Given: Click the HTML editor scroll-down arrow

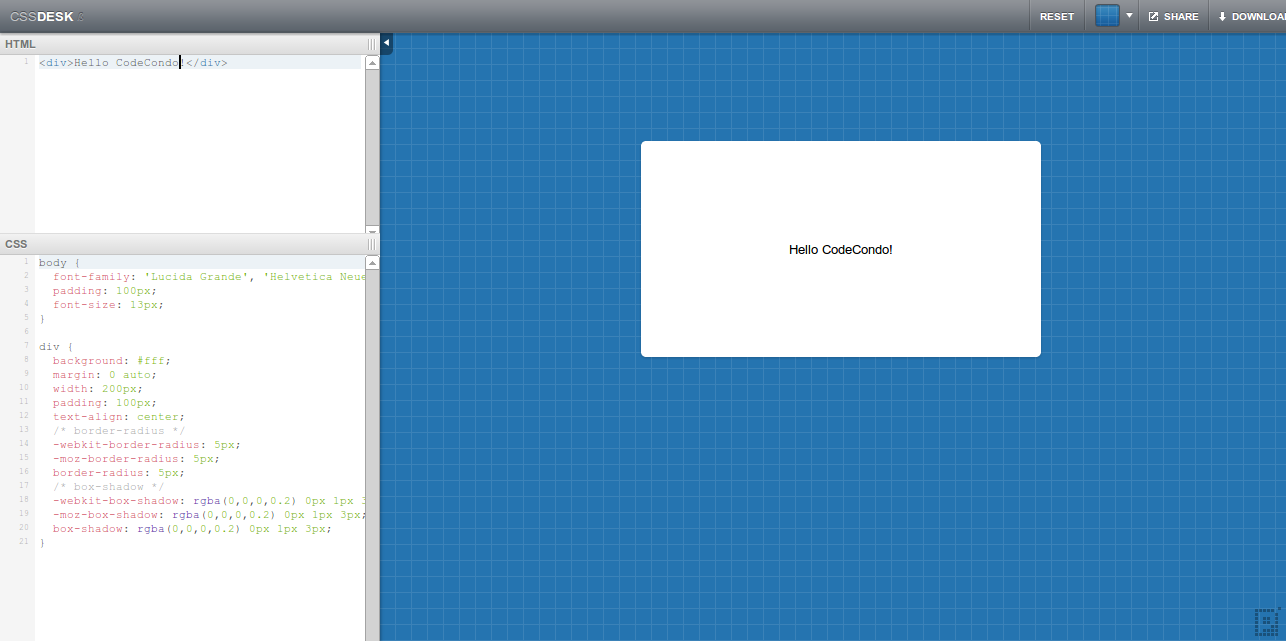Looking at the screenshot, I should click(372, 229).
